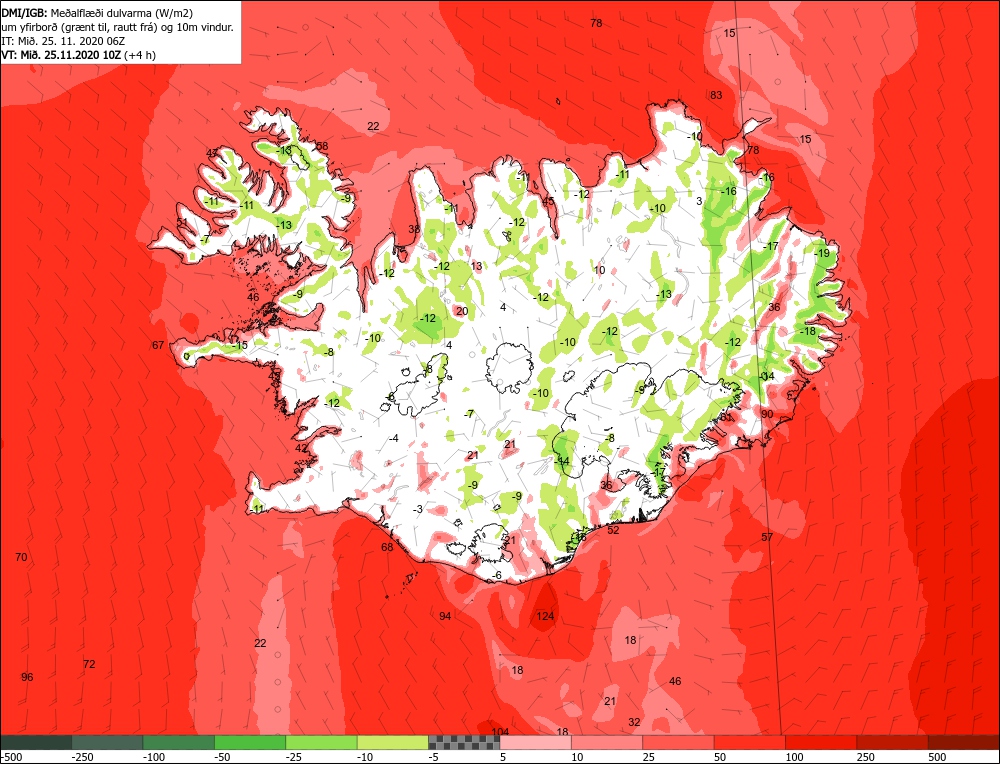
Task: Select the '52' value on the south coast
Action: pos(614,531)
